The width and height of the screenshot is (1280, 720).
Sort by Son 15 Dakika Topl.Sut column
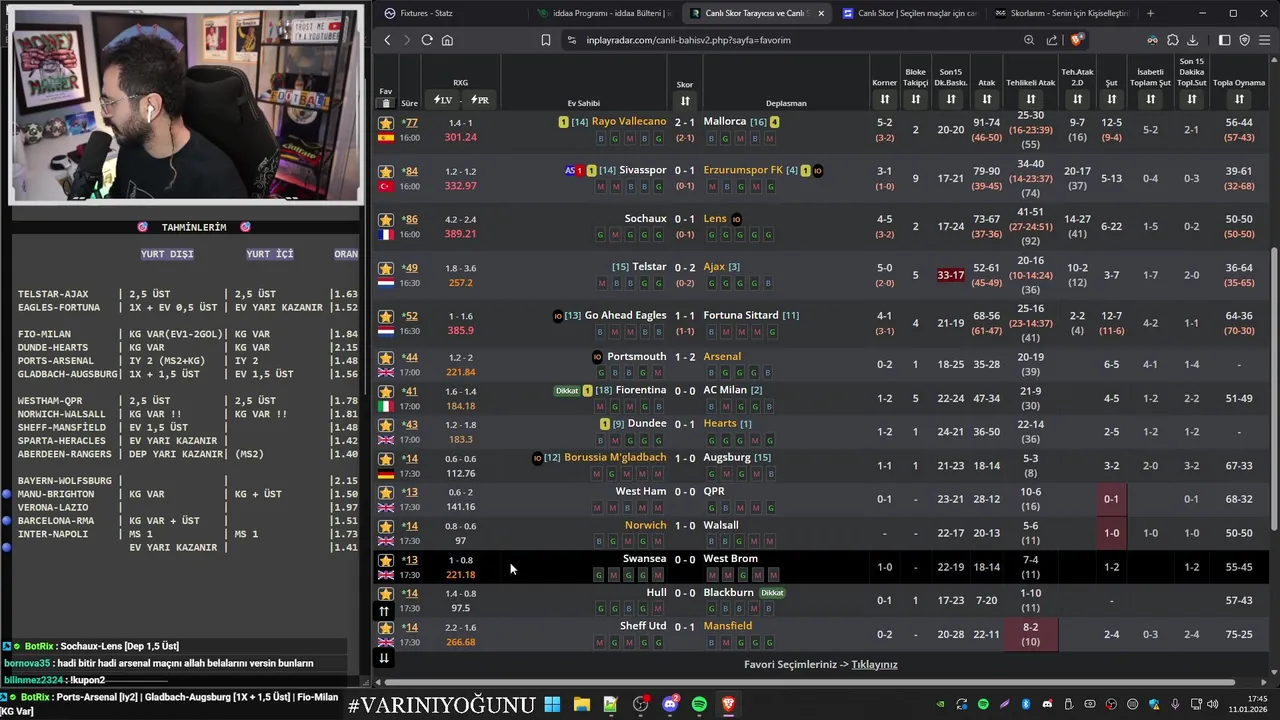coord(1191,99)
